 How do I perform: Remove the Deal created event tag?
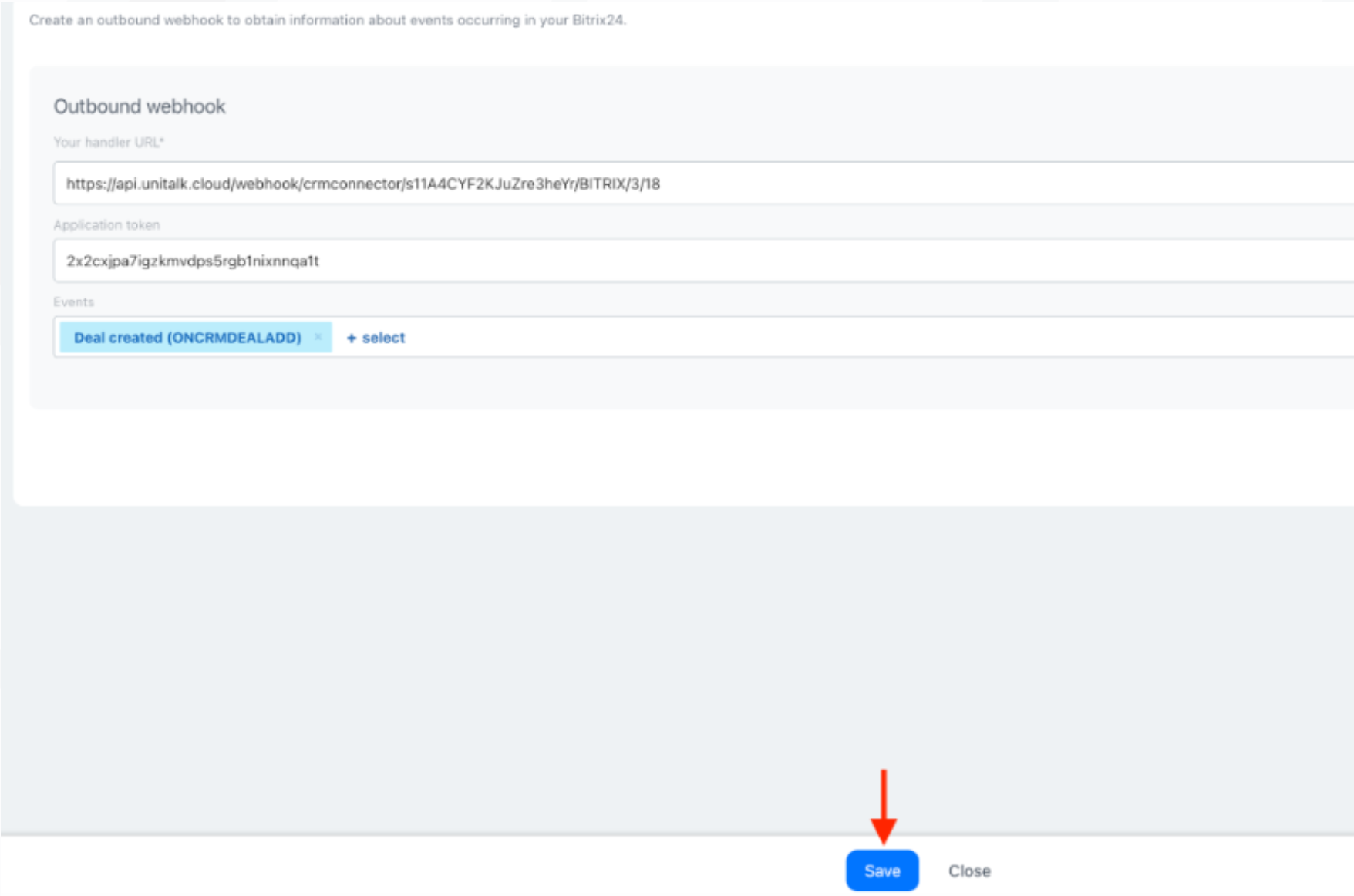[x=318, y=337]
